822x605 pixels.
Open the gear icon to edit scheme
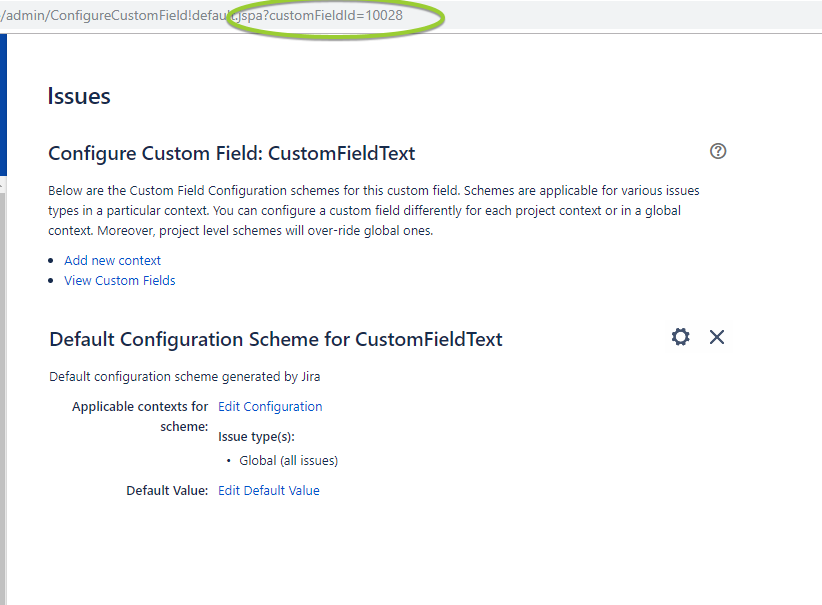[x=681, y=337]
